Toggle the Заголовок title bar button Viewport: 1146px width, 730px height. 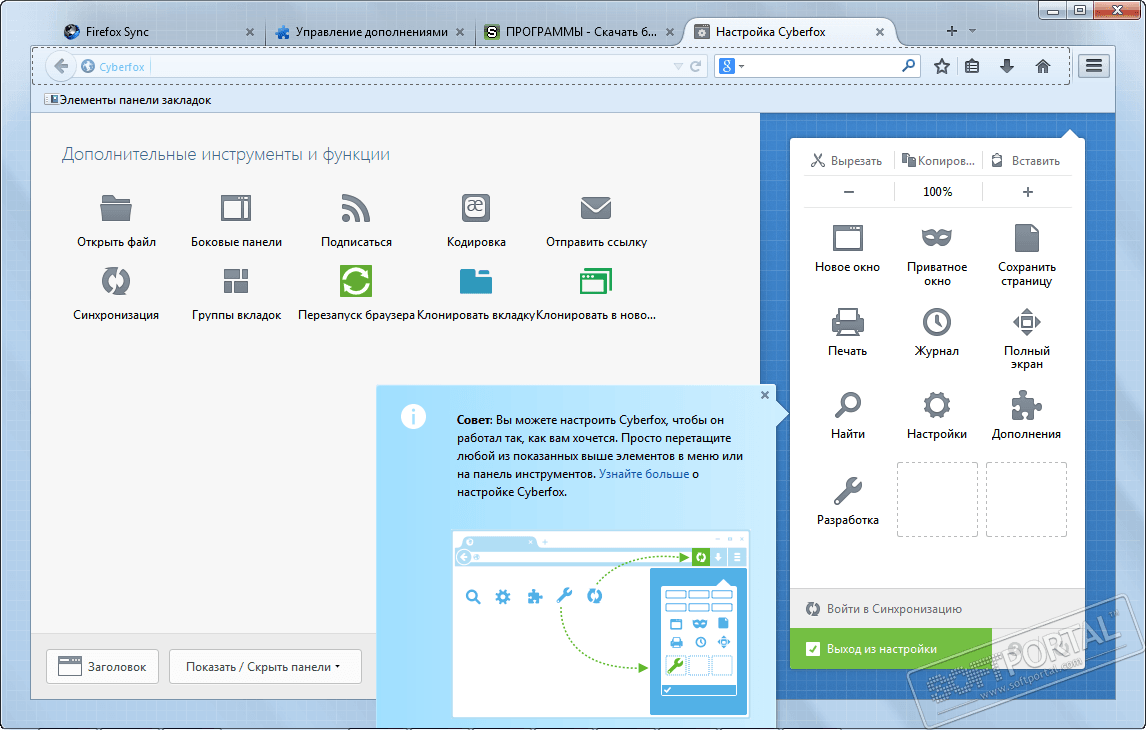102,666
